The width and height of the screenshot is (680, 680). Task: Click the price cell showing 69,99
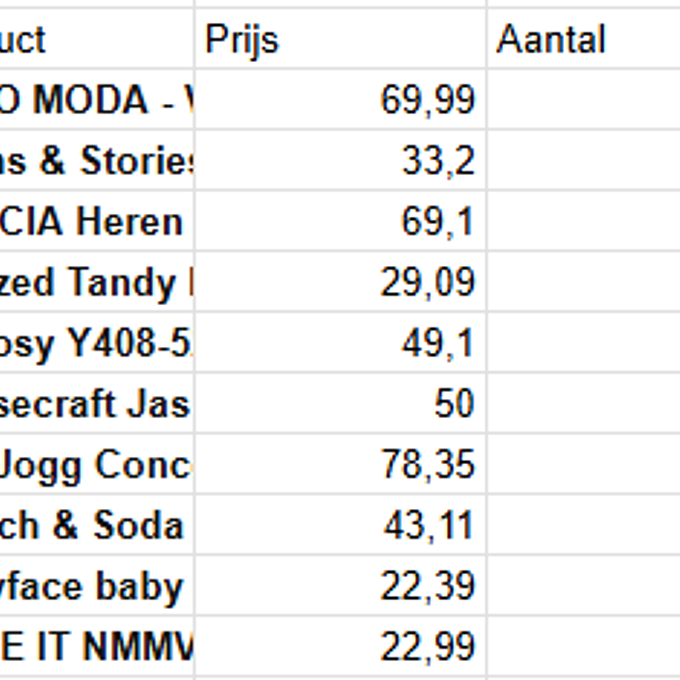[340, 100]
